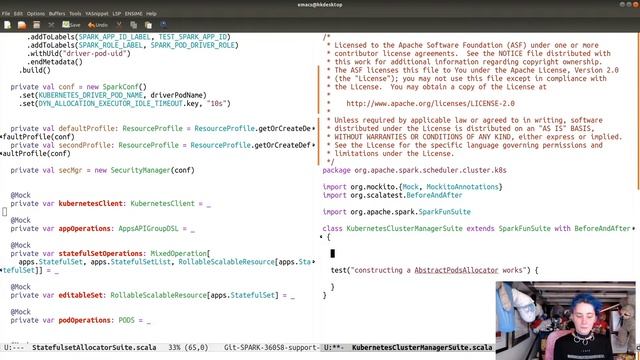Click the Cut scissors icon
The height and width of the screenshot is (360, 640).
click(x=119, y=25)
